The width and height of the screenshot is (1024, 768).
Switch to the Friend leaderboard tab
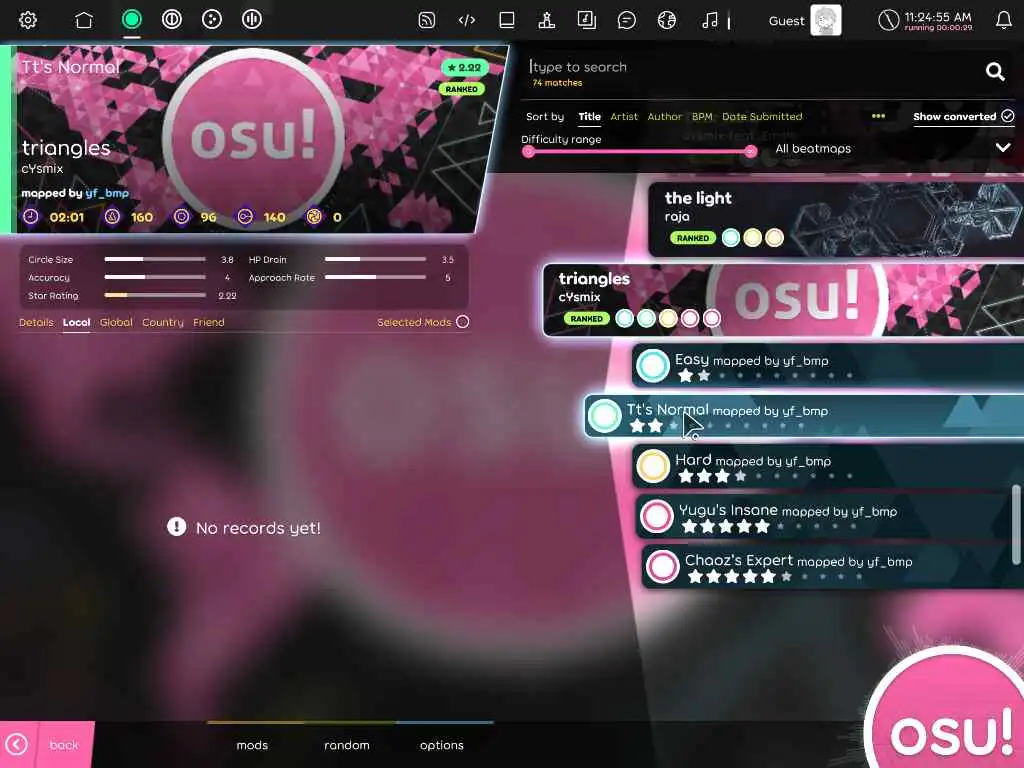pos(208,322)
